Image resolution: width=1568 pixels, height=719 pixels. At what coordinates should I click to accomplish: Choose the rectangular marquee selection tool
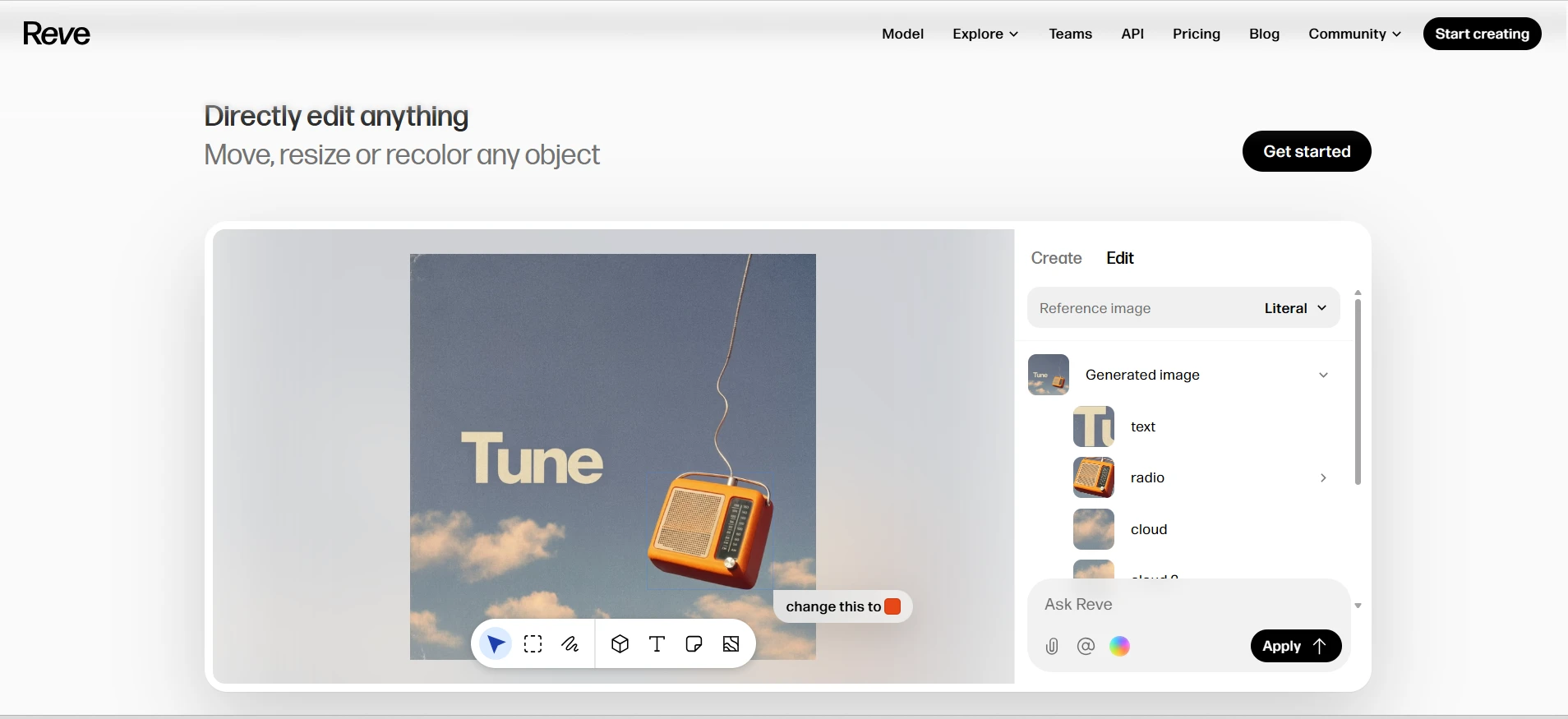coord(533,644)
